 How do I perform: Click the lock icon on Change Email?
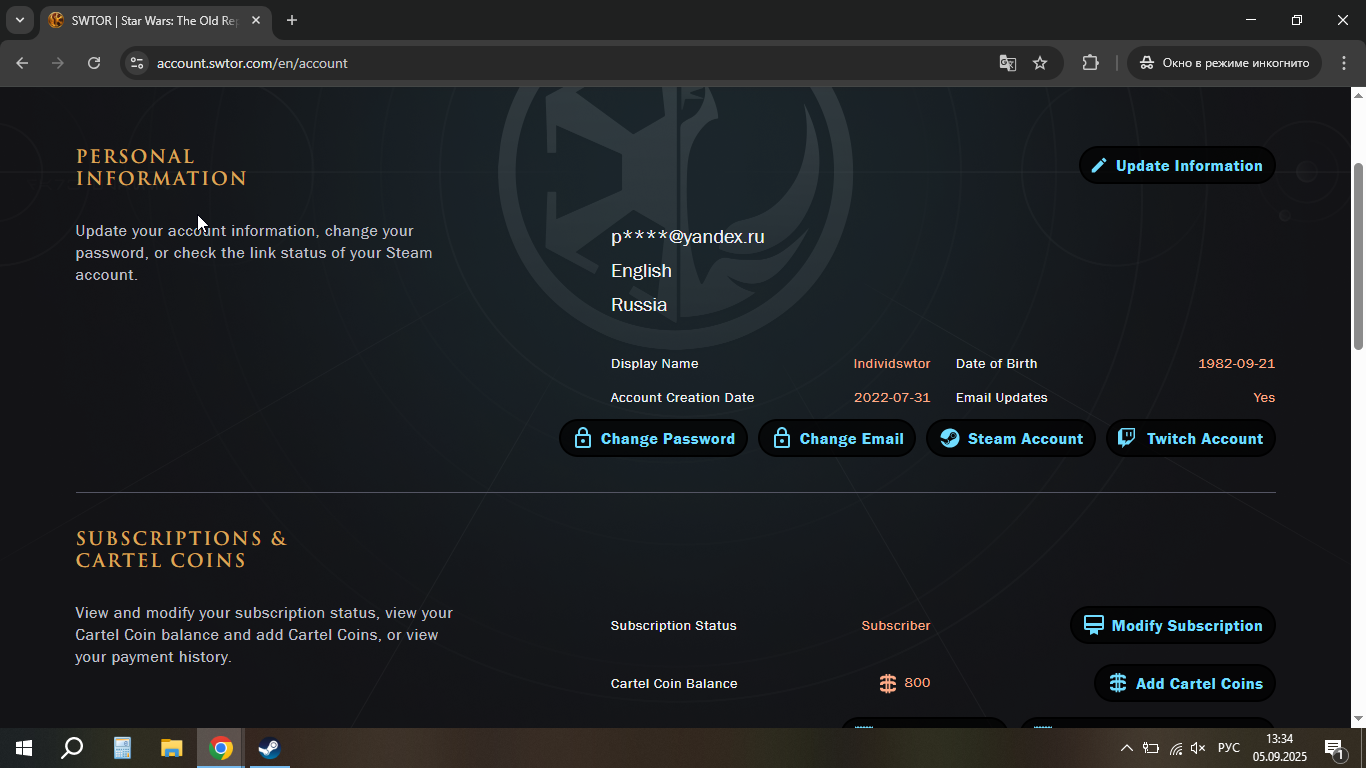coord(782,438)
